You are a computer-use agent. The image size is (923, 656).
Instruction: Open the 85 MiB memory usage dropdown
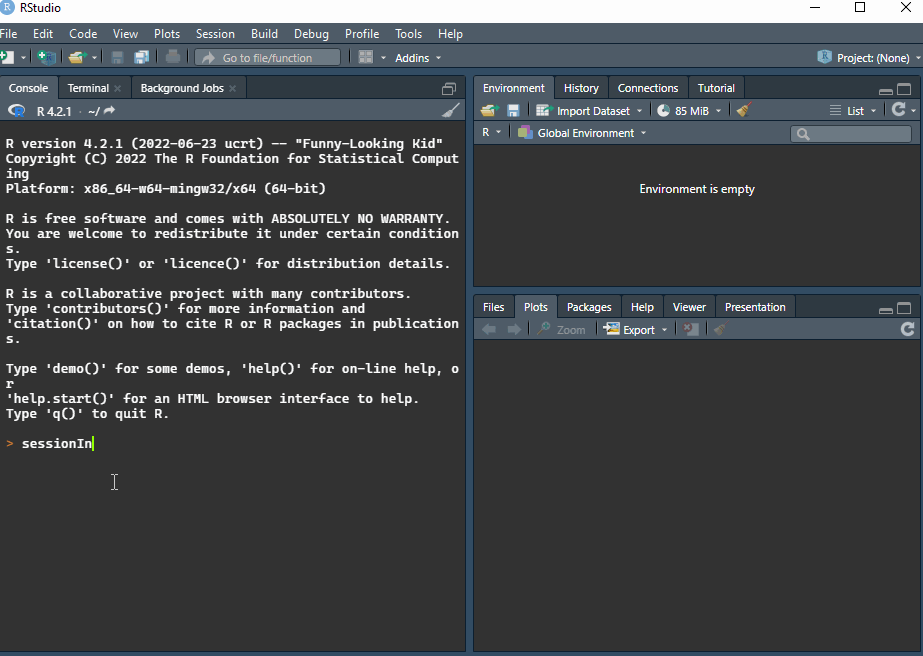coord(689,111)
